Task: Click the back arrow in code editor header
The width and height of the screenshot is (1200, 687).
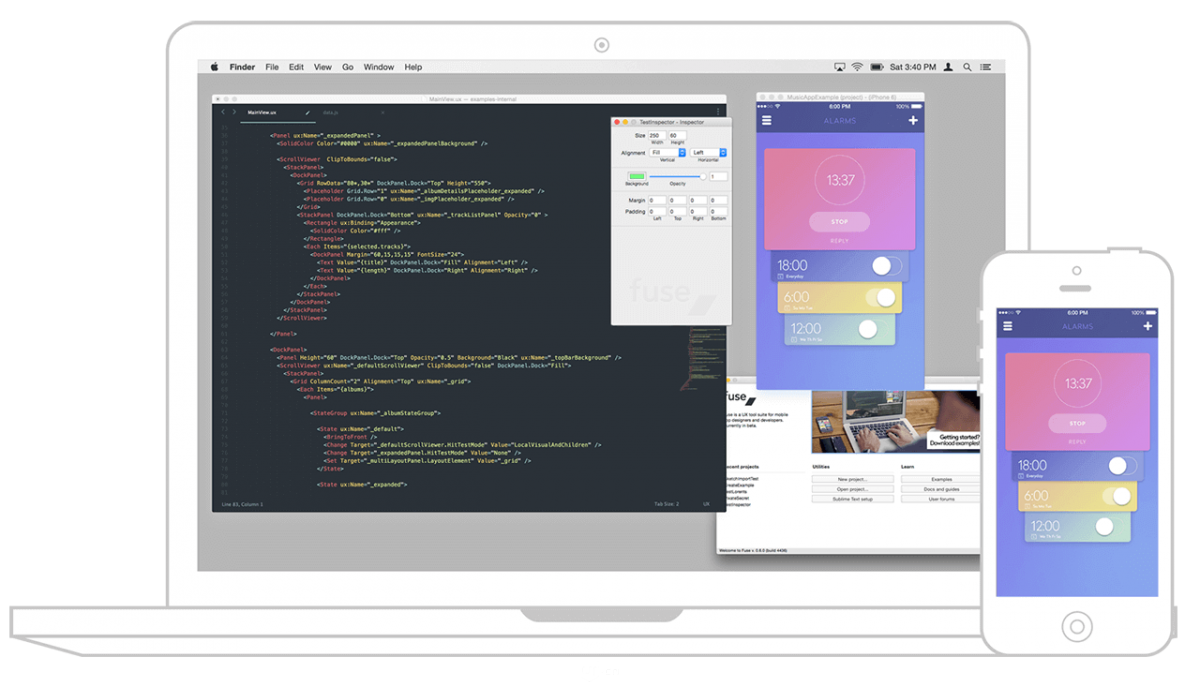Action: (223, 112)
